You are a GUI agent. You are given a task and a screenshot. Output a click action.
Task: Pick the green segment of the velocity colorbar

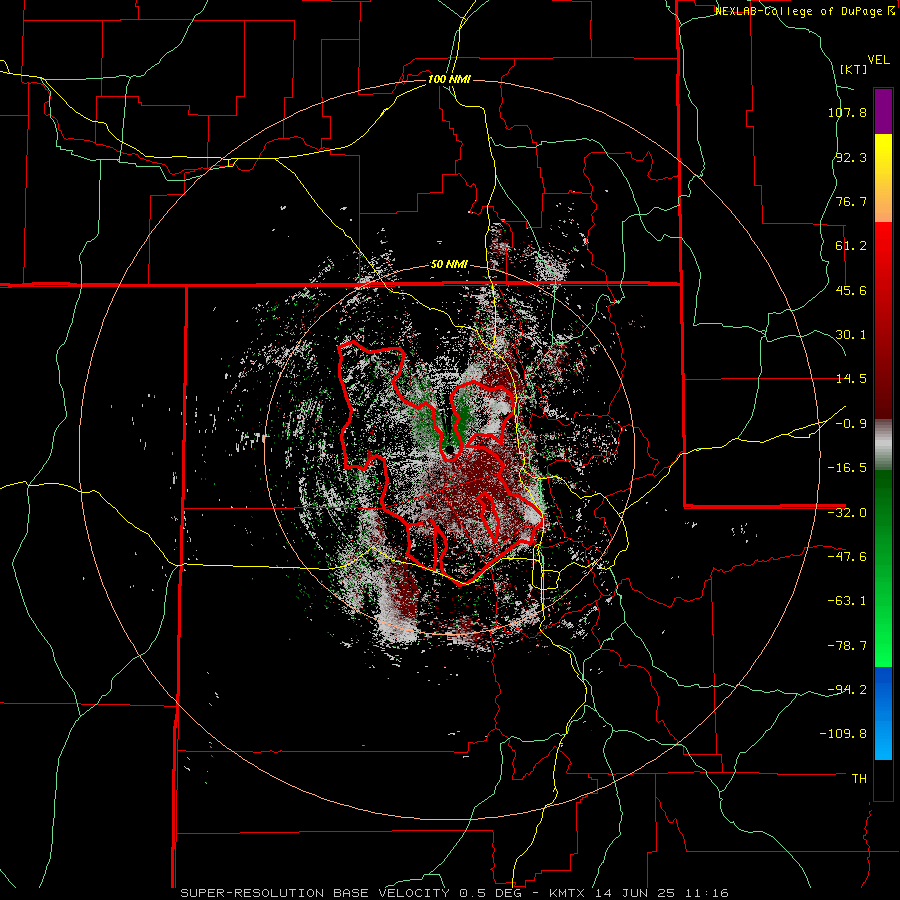883,568
